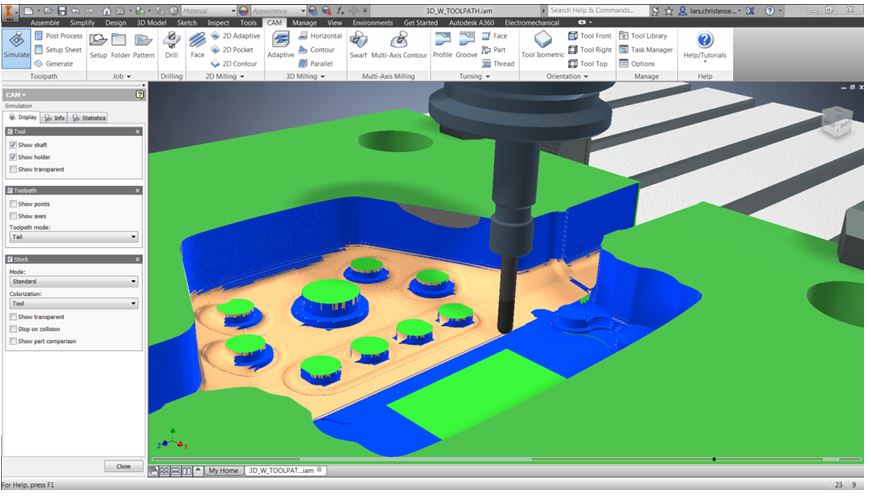Enable Show axes checkbox
871x497 pixels.
pos(13,216)
